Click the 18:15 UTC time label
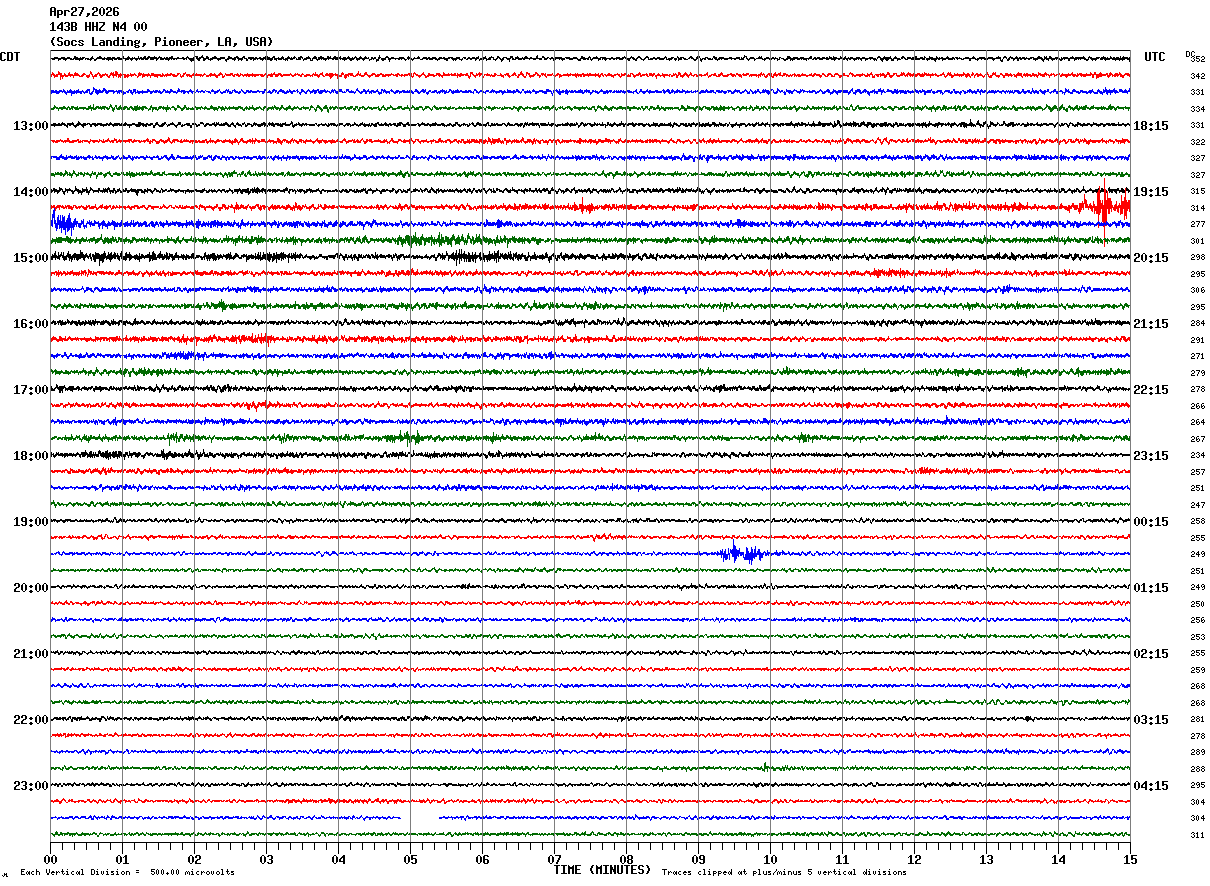This screenshot has width=1210, height=886. pos(1151,126)
